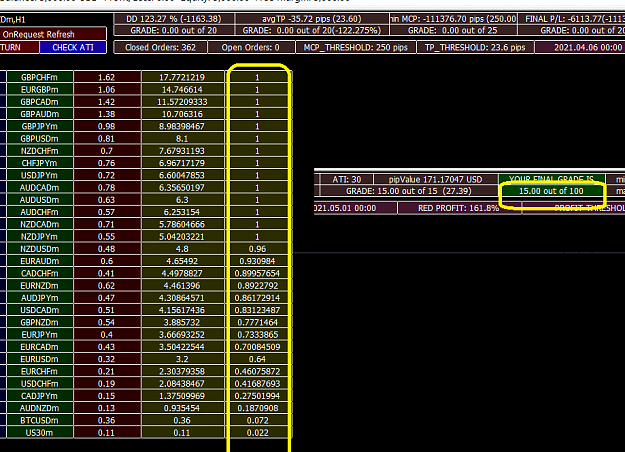Select the NZDCADm symbol cell

40,224
